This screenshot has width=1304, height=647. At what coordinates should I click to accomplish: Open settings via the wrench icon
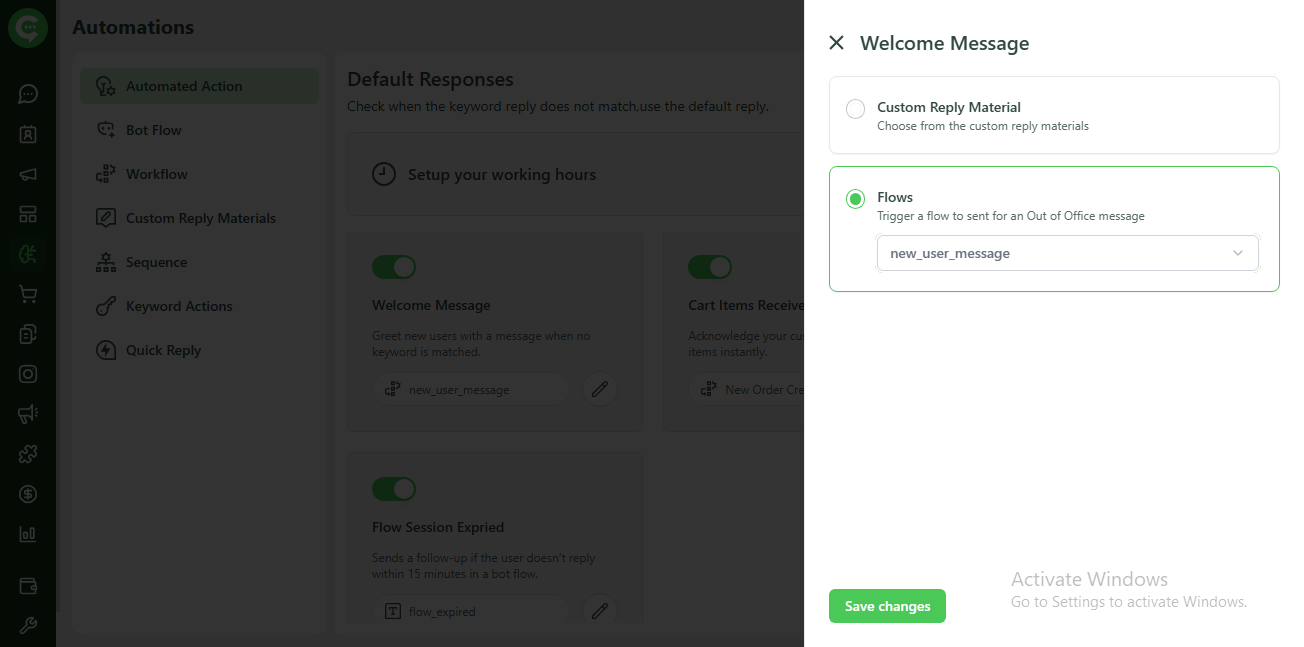coord(28,624)
